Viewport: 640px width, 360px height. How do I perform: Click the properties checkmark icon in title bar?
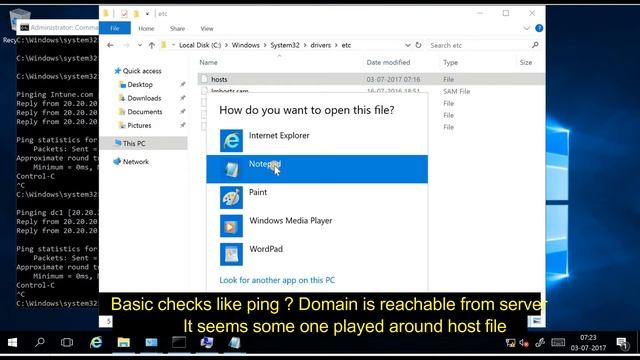[x=124, y=14]
